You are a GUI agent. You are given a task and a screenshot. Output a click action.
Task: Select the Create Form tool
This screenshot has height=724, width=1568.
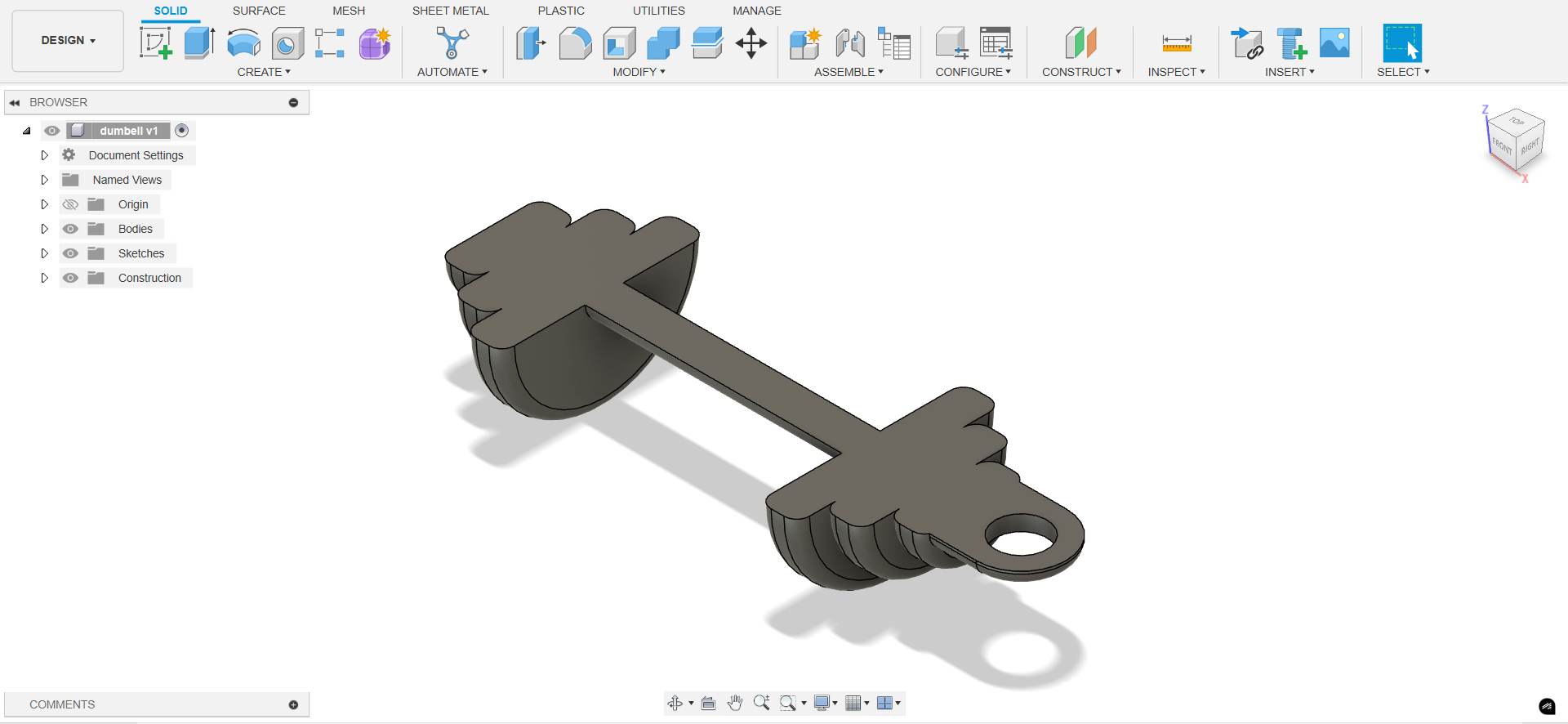[x=375, y=43]
